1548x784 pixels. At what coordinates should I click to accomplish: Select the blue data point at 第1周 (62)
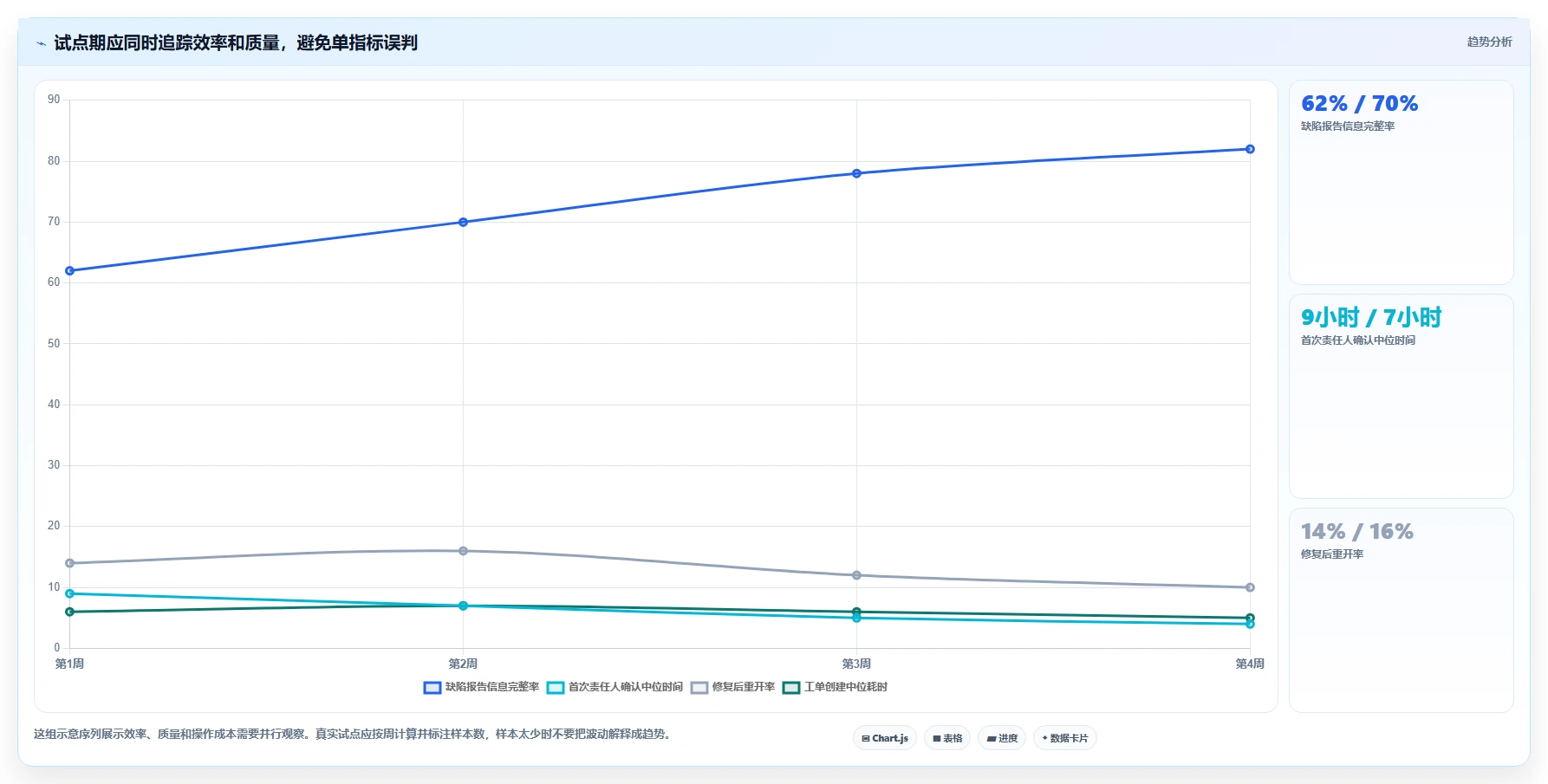click(x=69, y=271)
